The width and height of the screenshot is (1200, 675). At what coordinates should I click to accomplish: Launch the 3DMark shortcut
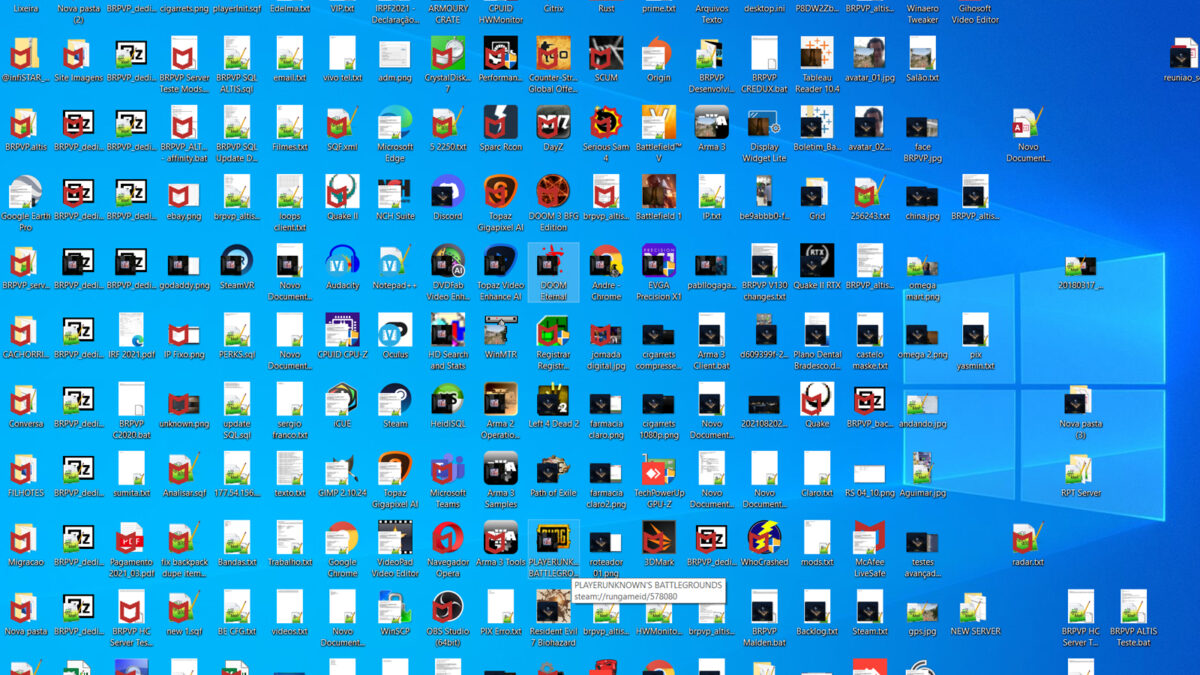658,537
